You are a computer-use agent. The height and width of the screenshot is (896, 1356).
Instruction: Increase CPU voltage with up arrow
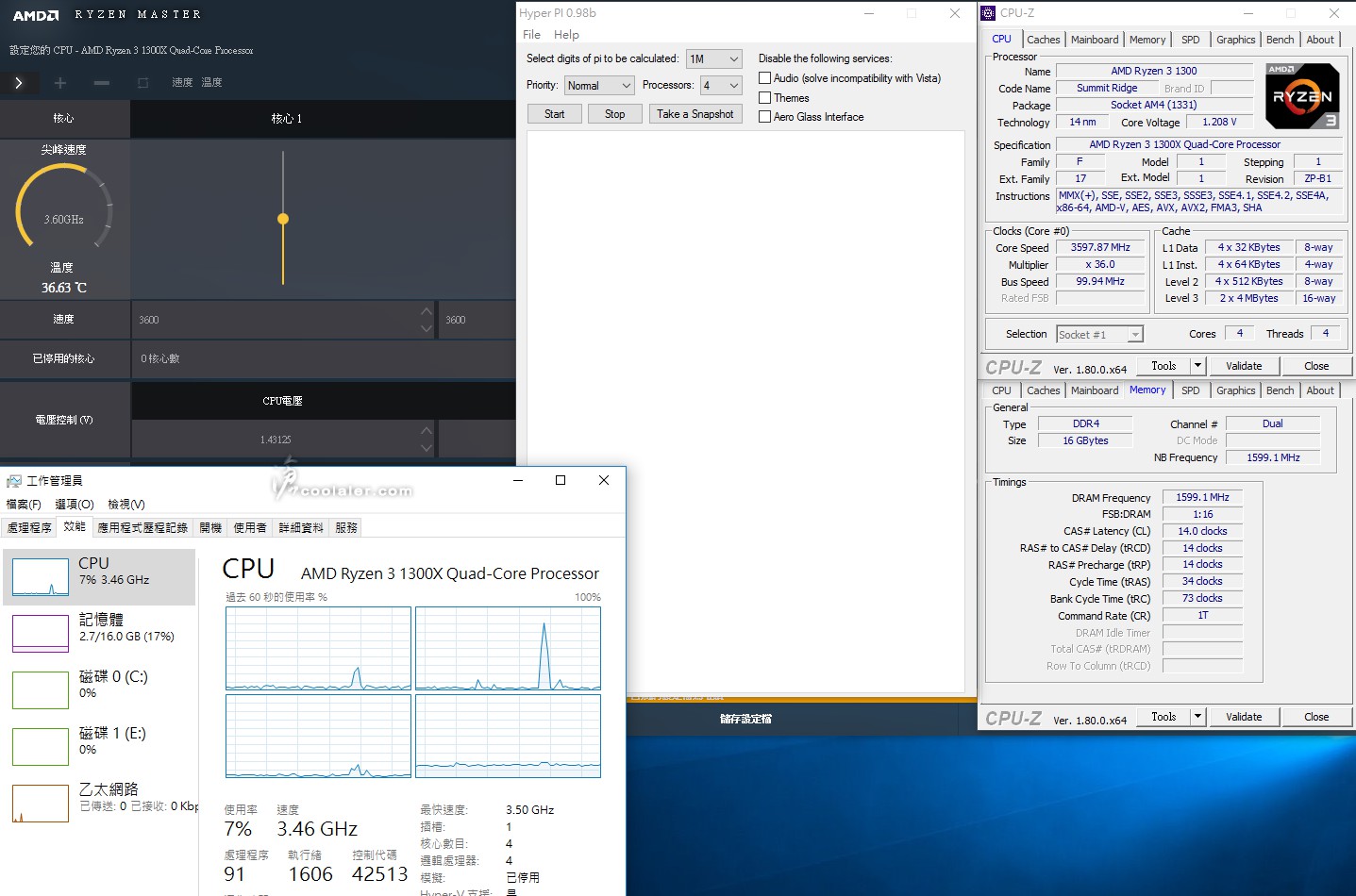point(427,430)
